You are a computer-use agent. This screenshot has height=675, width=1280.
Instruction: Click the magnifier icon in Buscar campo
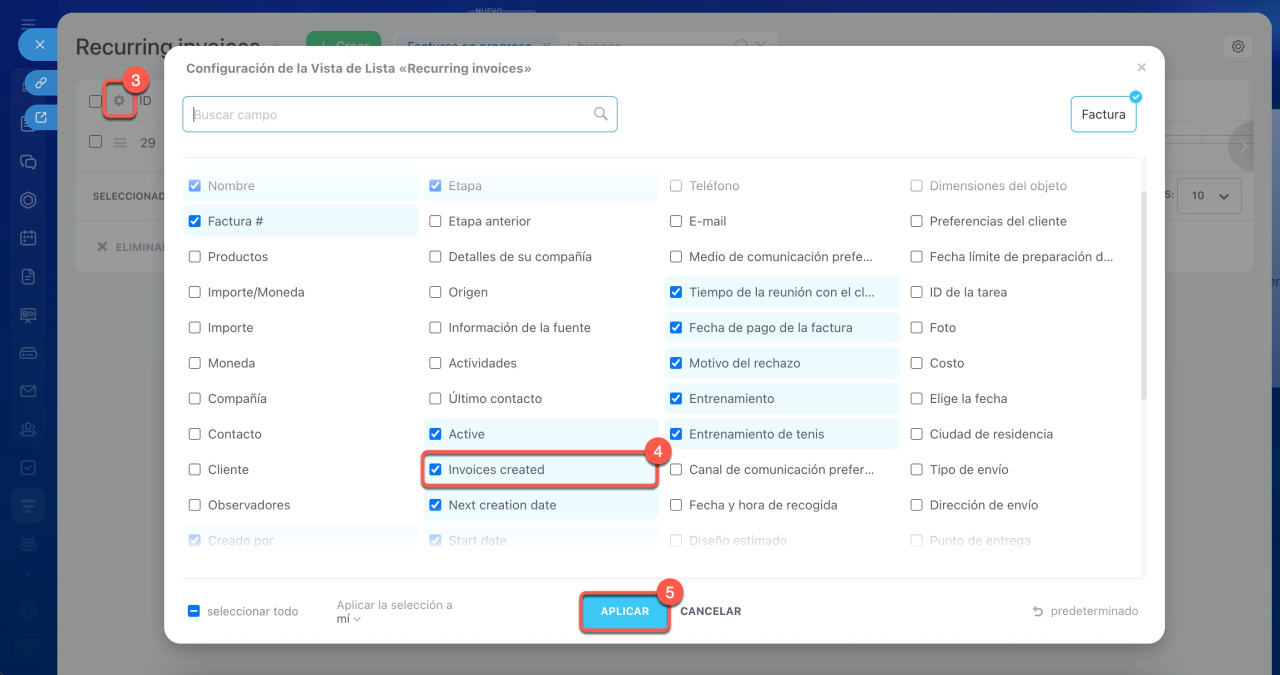click(x=600, y=114)
